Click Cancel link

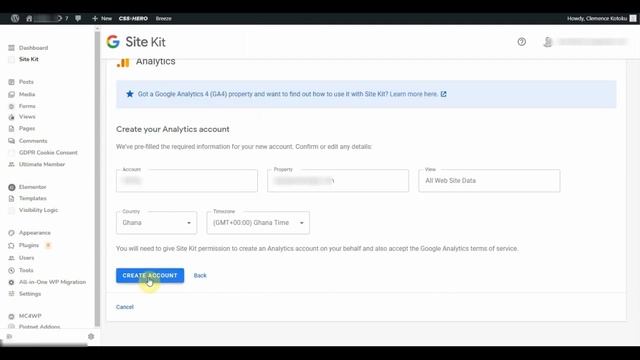pyautogui.click(x=125, y=307)
